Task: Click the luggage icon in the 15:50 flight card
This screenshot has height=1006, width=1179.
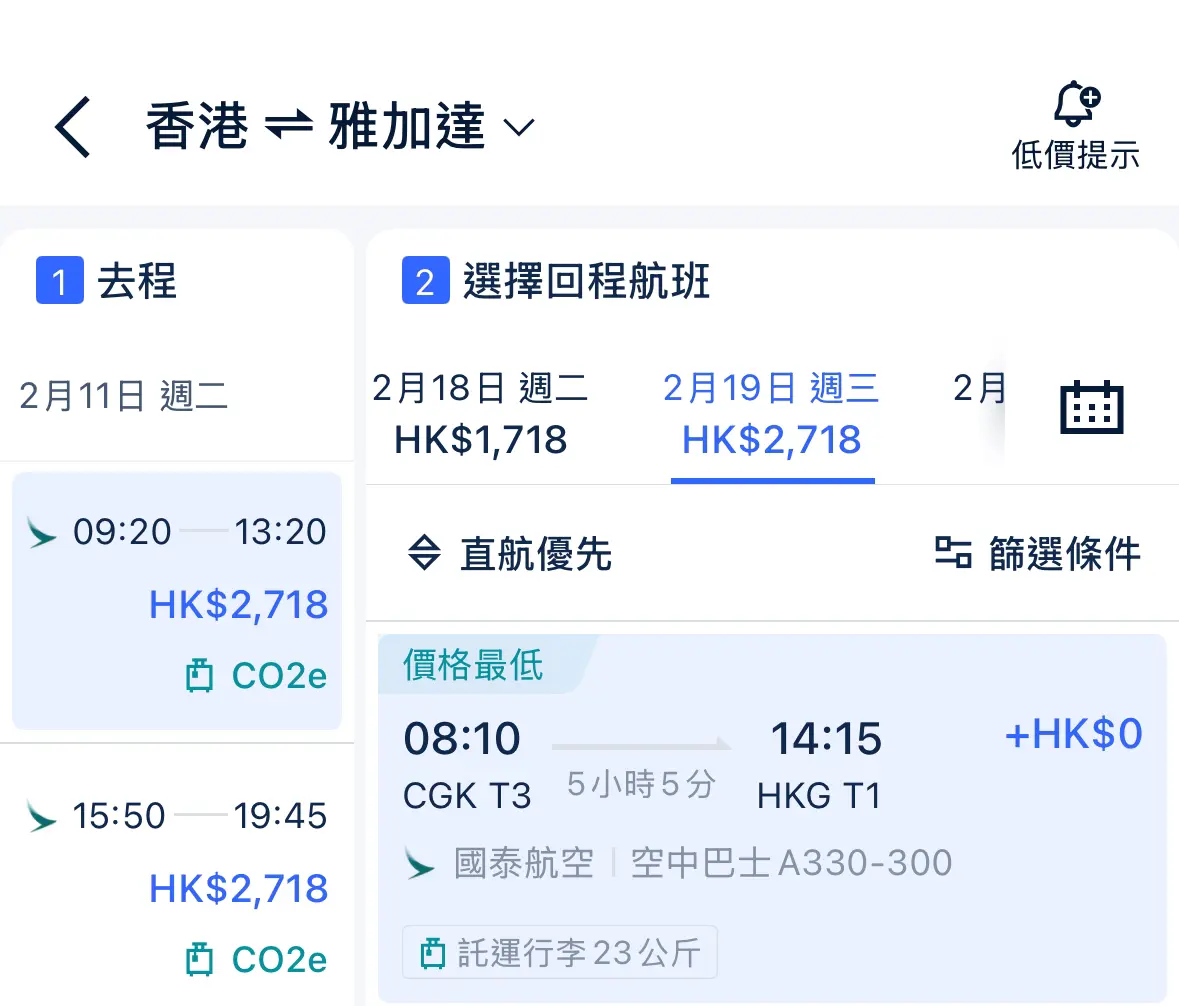Action: click(x=199, y=959)
